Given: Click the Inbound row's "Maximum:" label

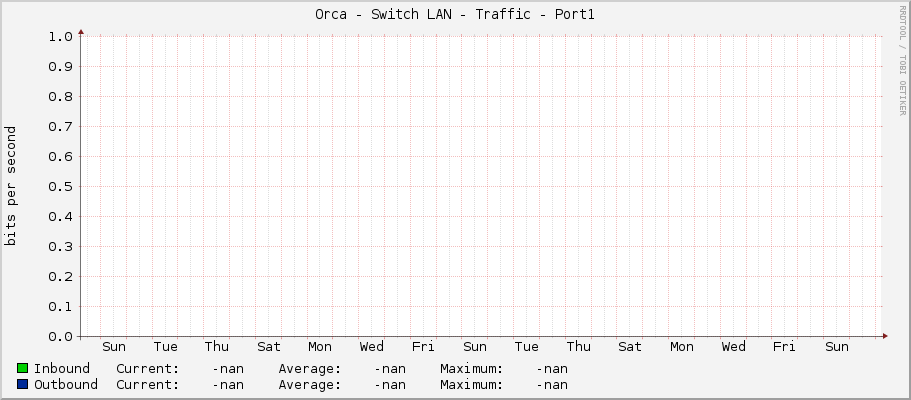Looking at the screenshot, I should 472,369.
